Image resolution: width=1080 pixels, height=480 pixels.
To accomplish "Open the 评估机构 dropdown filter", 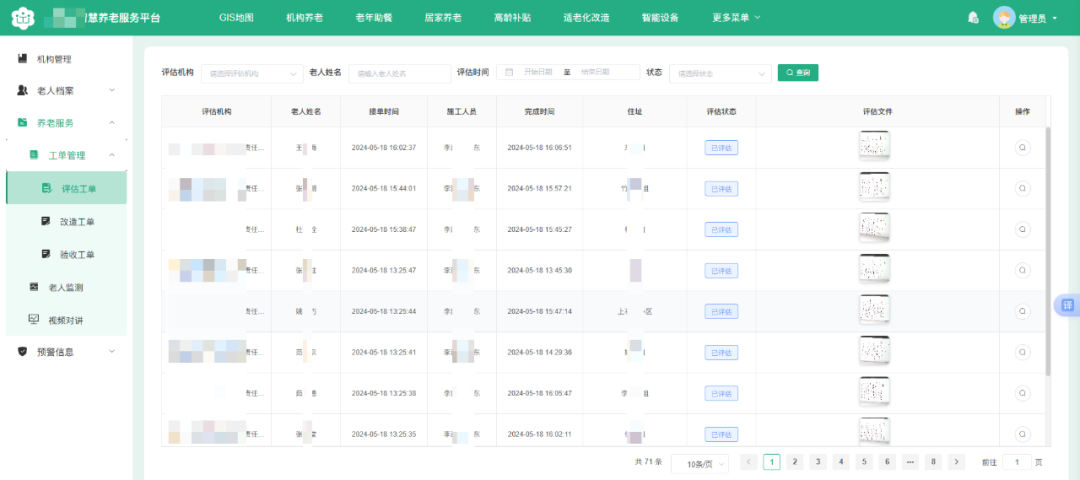I will tap(252, 73).
